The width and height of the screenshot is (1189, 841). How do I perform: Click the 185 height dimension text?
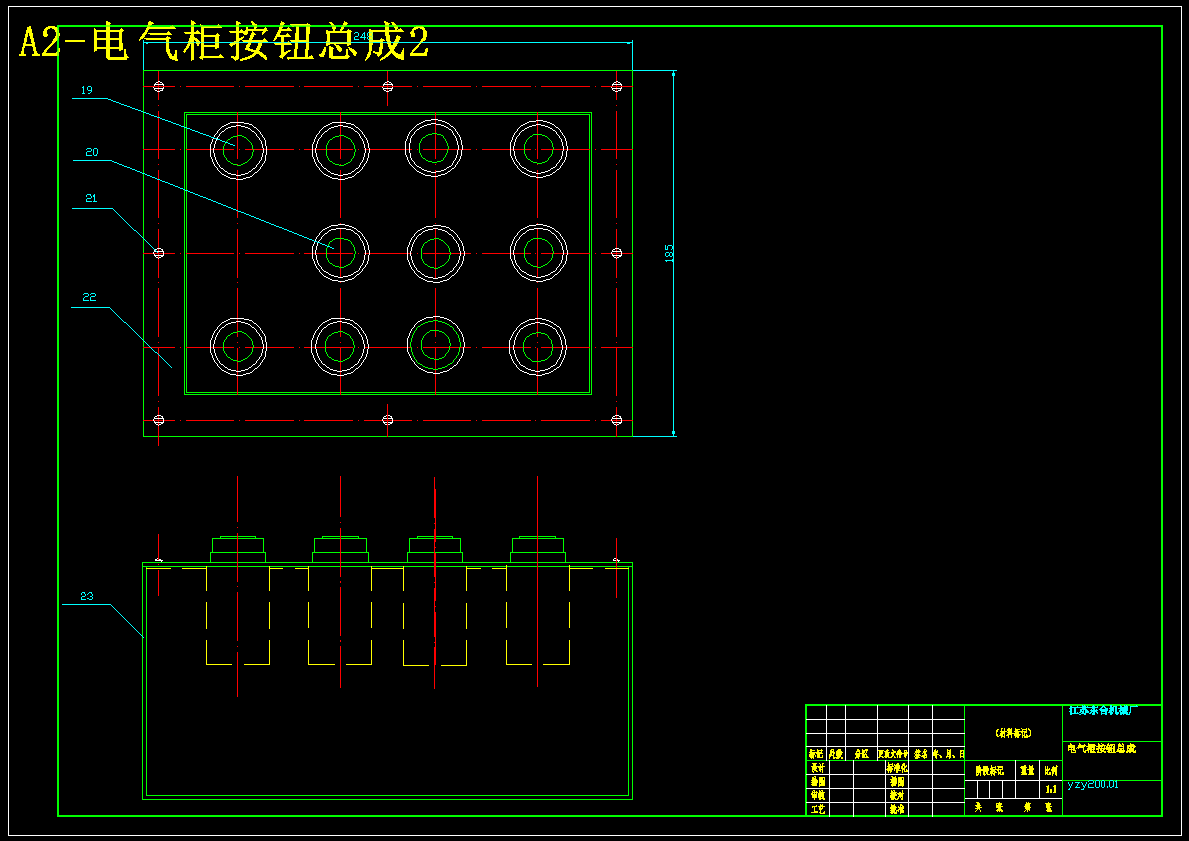669,253
